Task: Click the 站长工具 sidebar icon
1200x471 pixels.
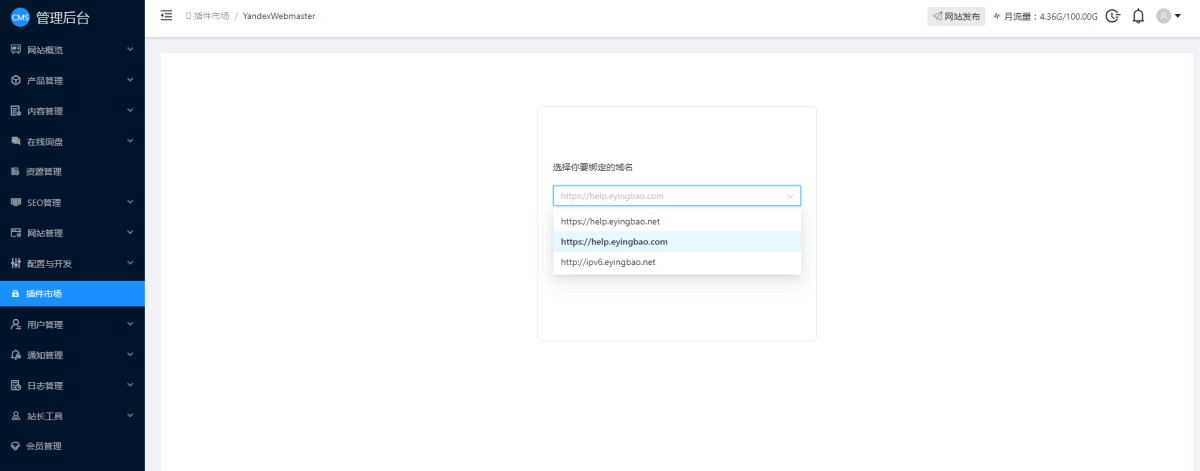Action: click(x=15, y=416)
